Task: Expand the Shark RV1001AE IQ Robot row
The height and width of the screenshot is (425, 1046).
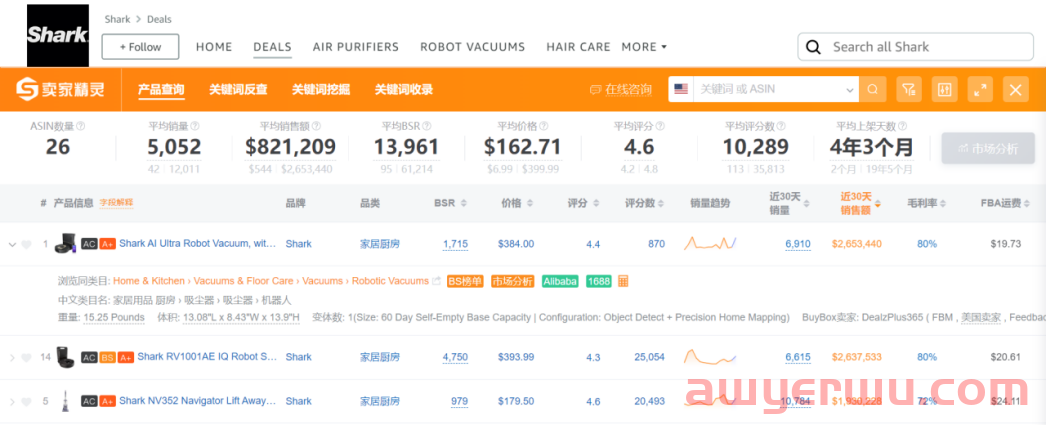Action: pyautogui.click(x=11, y=358)
